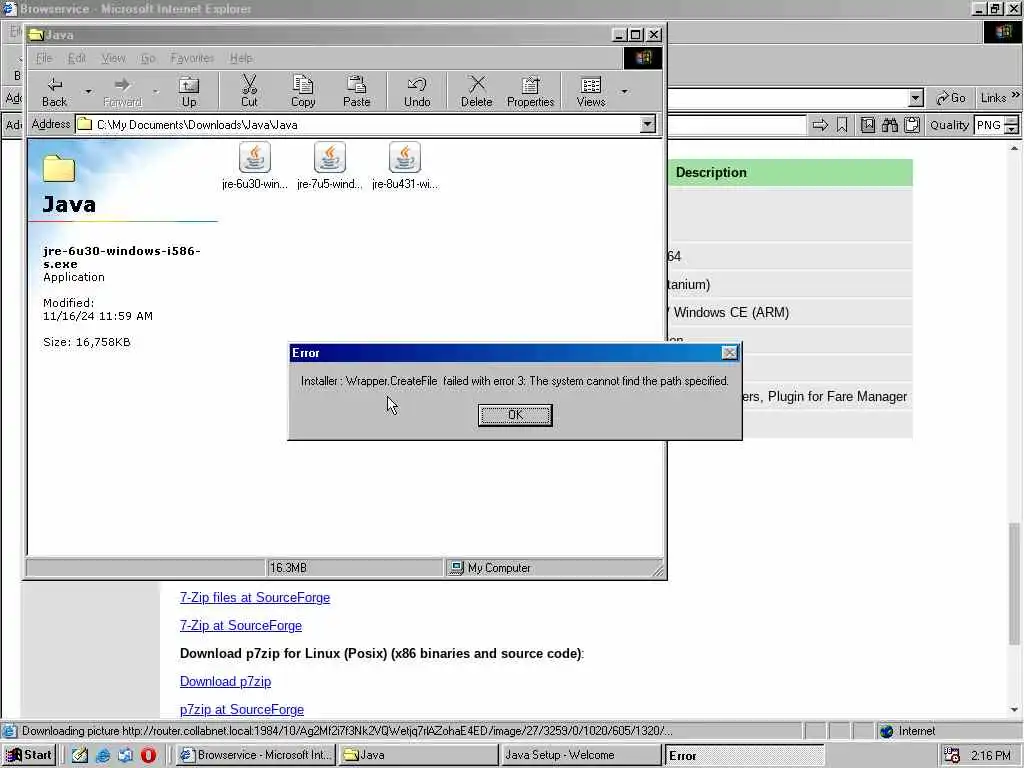Click the browser page vertical scrollbar thumb

1014,583
